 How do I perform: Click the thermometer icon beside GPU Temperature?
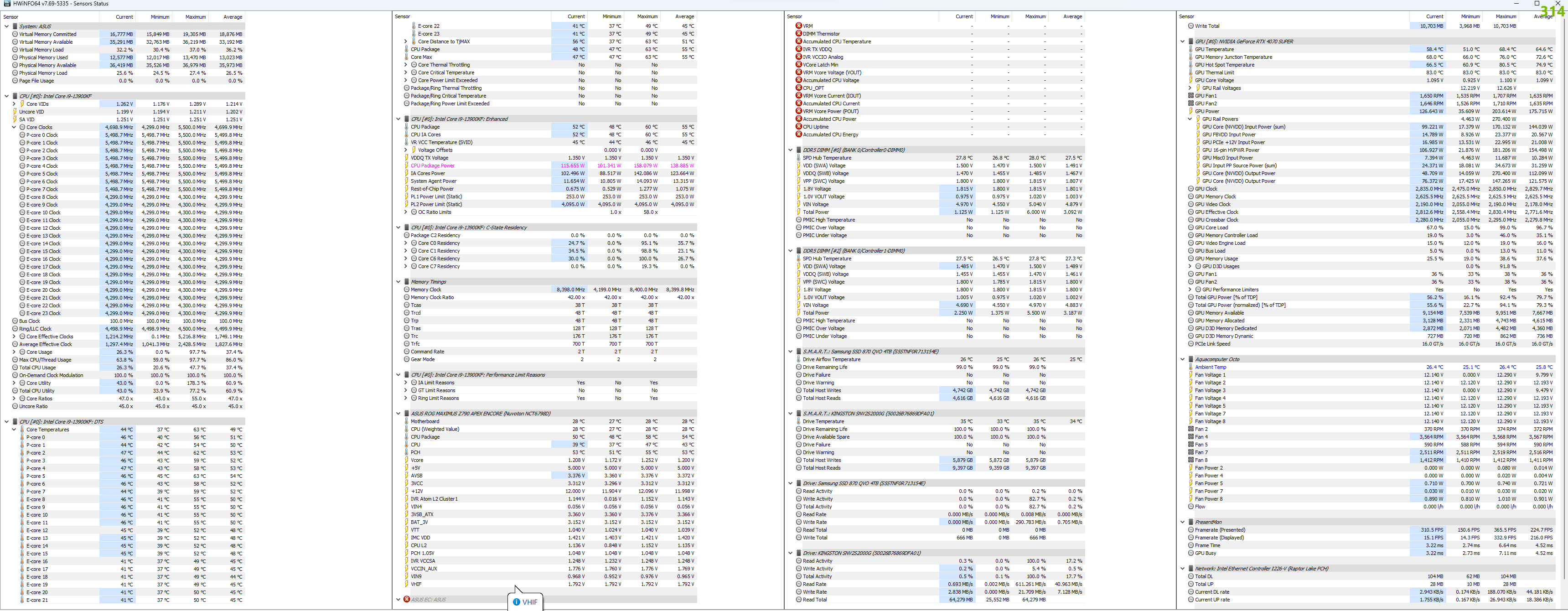click(1190, 49)
